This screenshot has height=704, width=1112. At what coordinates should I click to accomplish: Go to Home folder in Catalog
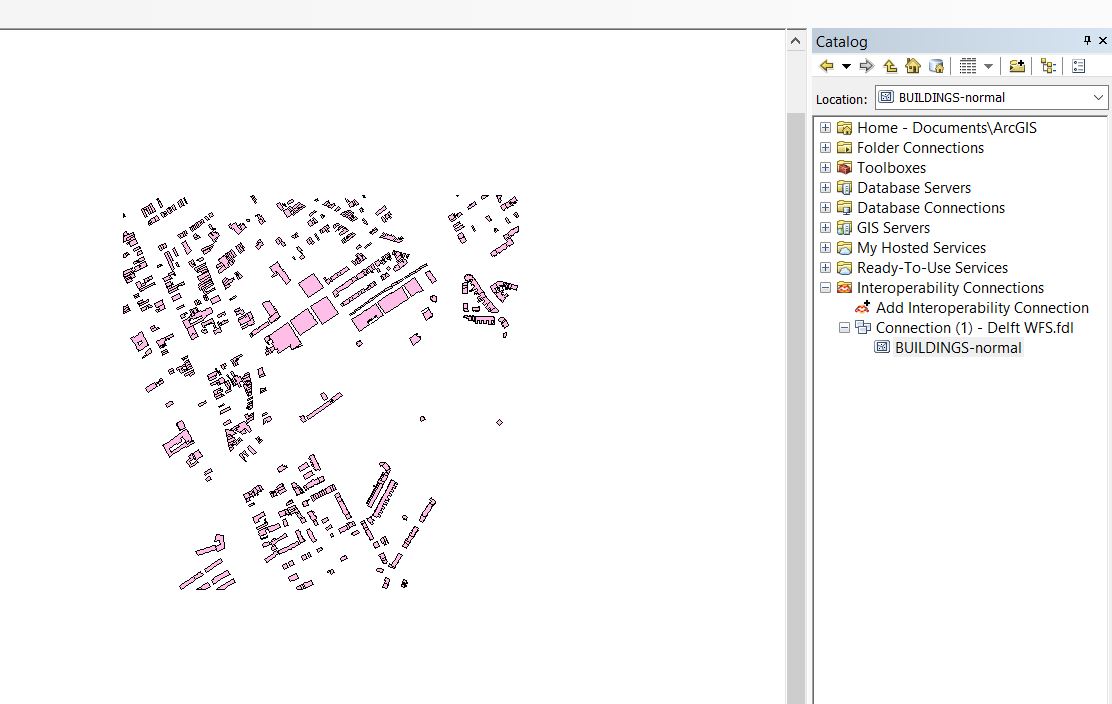(x=913, y=66)
